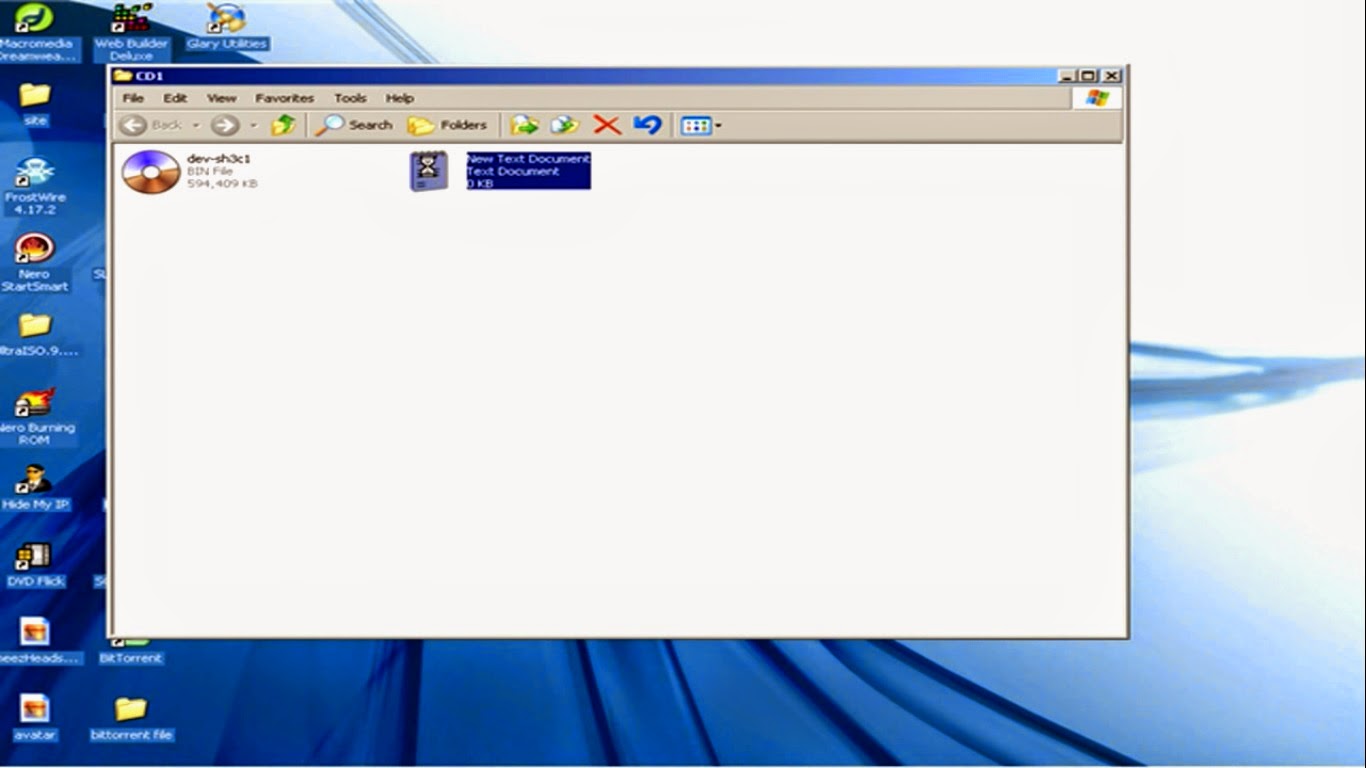Select the bittorrent file folder on desktop

(x=131, y=719)
